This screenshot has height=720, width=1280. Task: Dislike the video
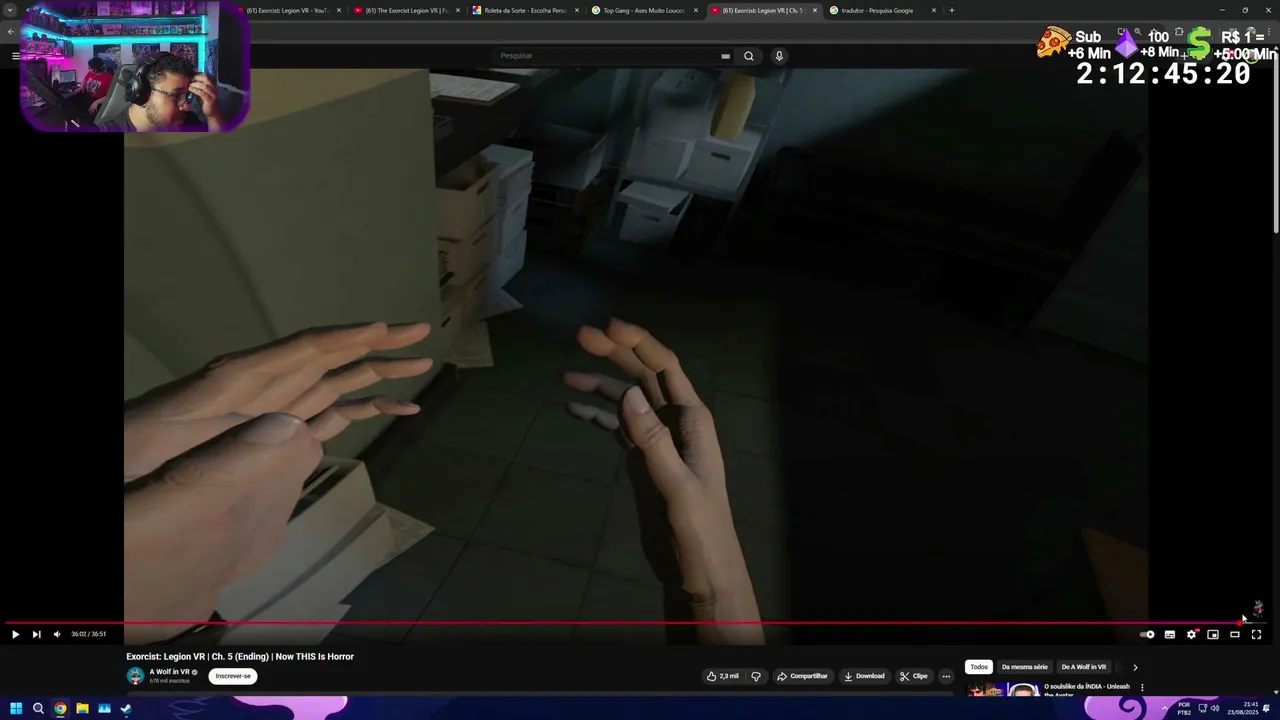(756, 676)
